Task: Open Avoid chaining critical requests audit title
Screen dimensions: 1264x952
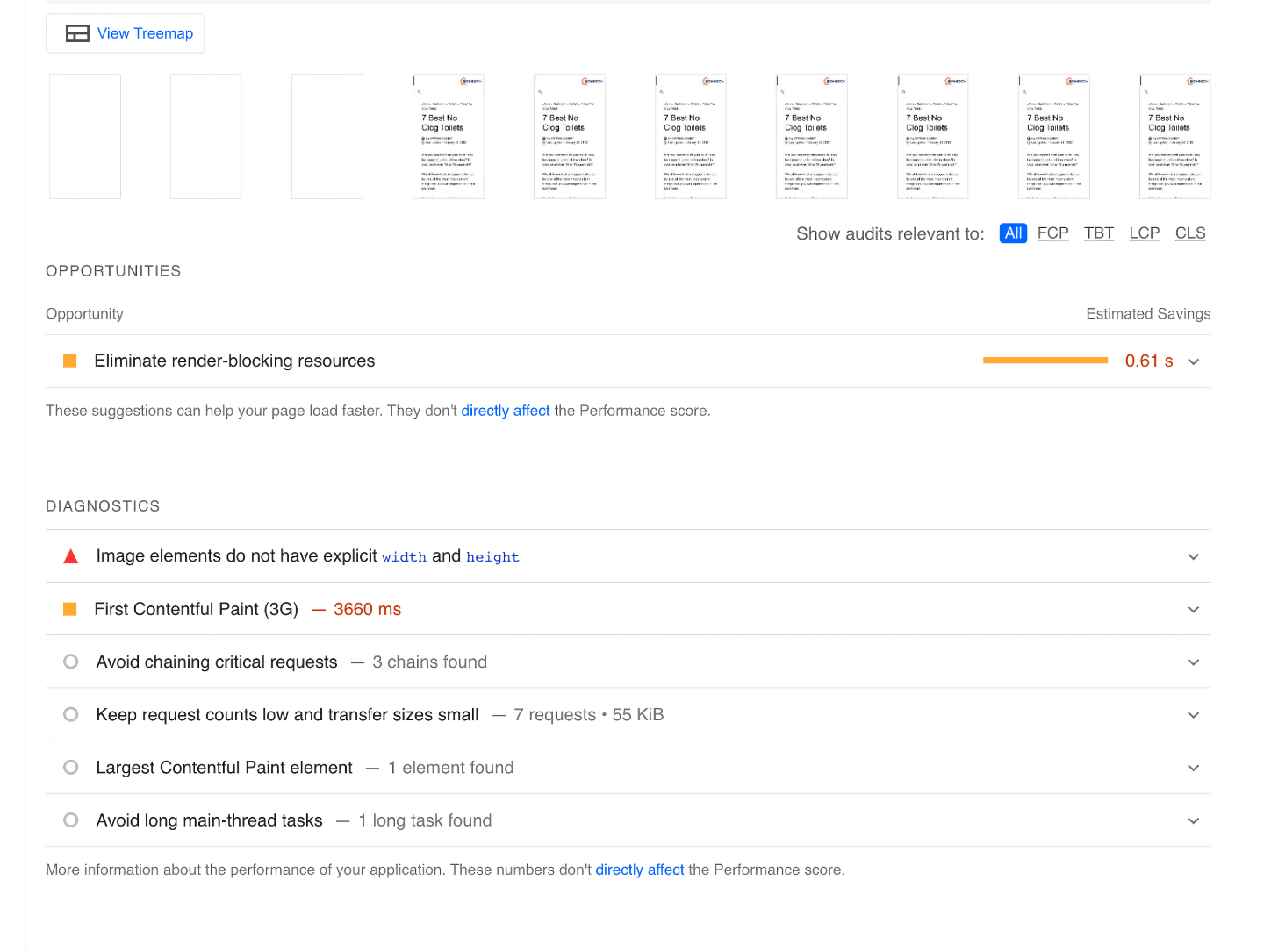Action: 217,662
